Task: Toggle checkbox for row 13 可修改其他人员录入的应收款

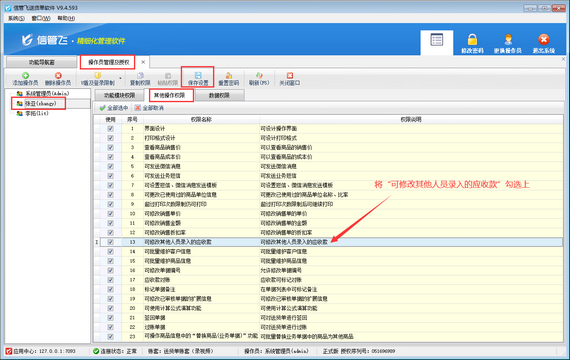Action: [111, 242]
